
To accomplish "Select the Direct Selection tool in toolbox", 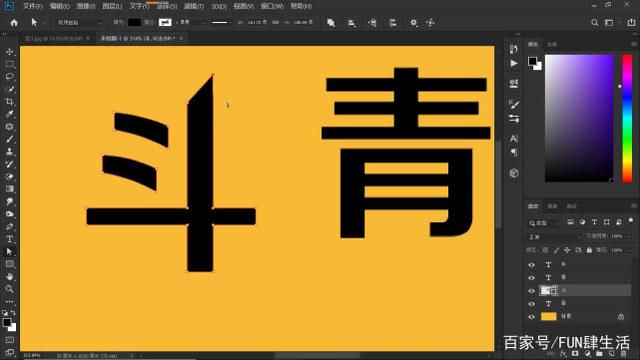I will tap(9, 252).
